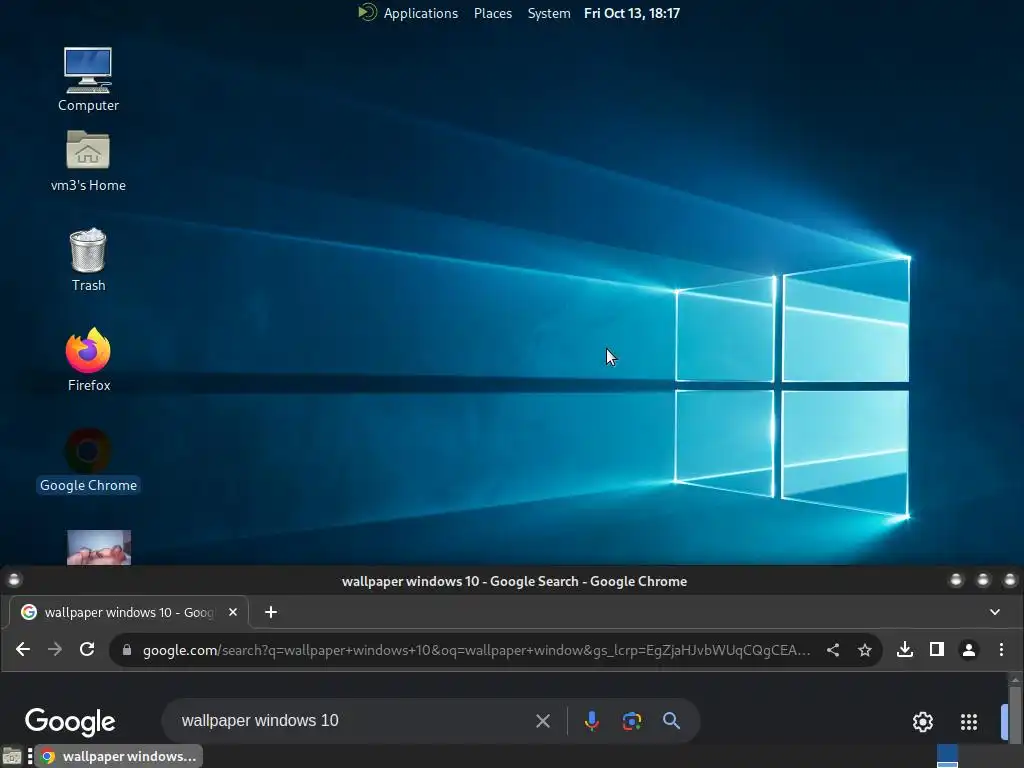Open the Applications menu

(421, 13)
